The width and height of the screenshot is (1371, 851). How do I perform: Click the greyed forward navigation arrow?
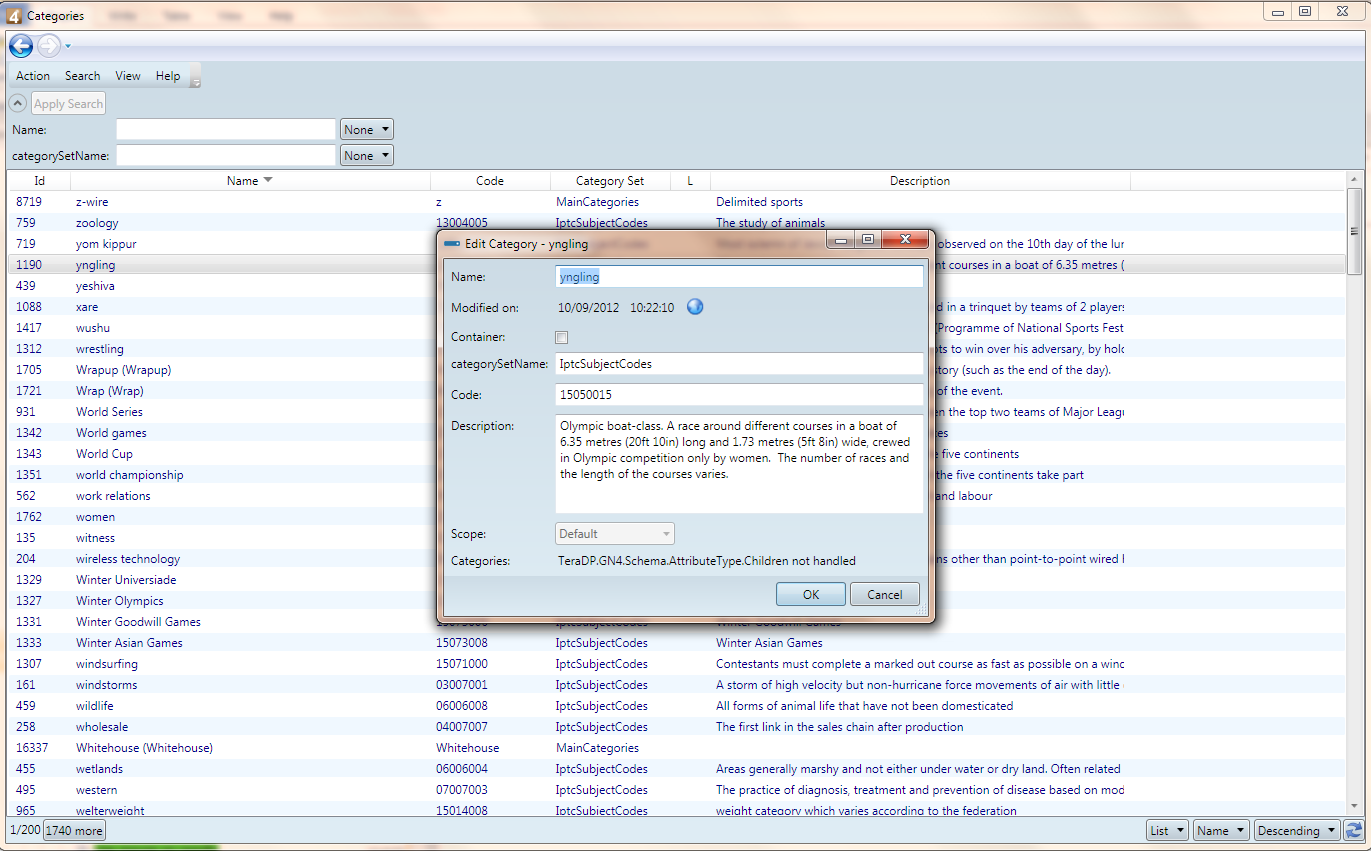pyautogui.click(x=48, y=45)
